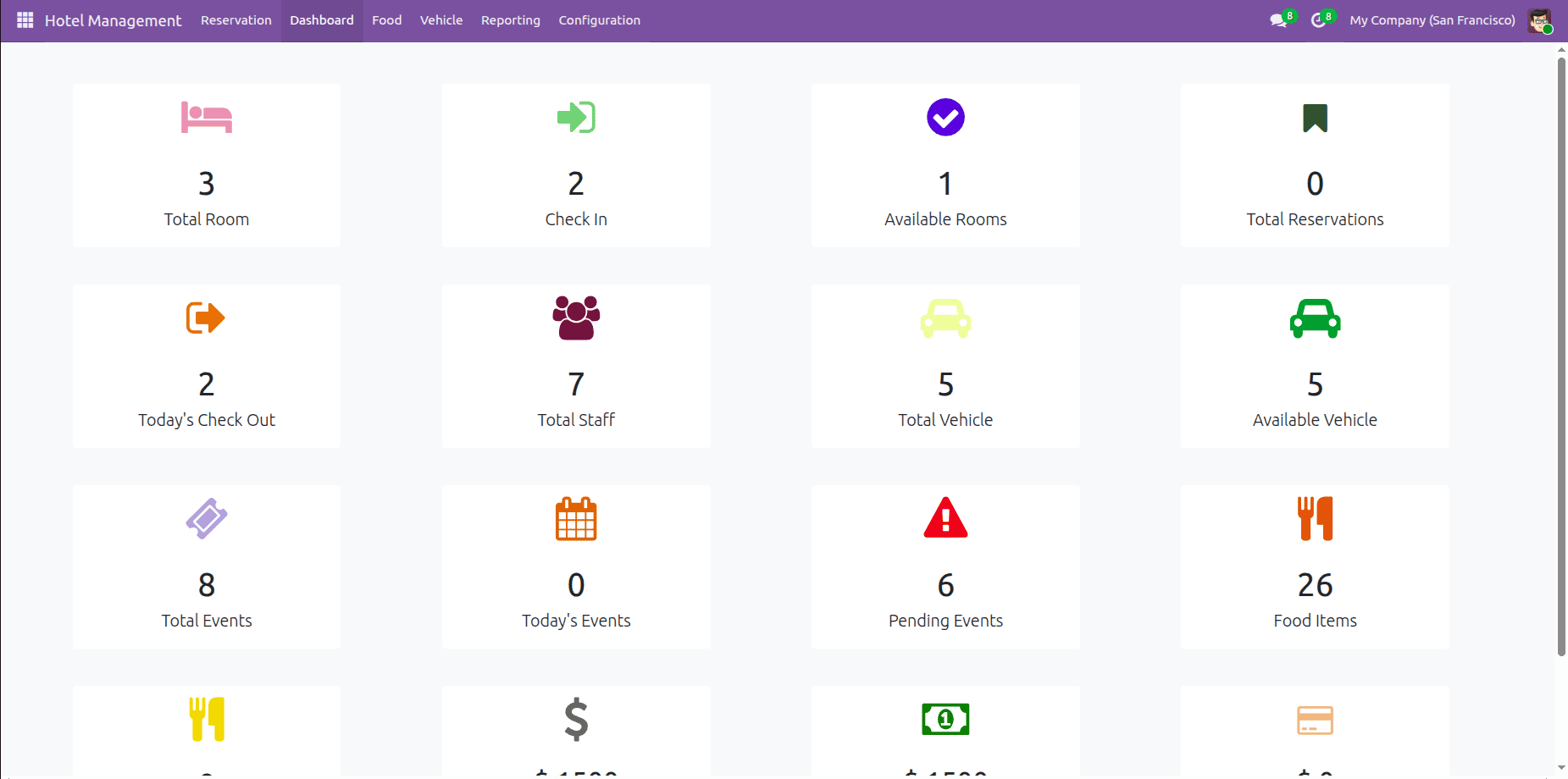Click the Check In label
Image resolution: width=1568 pixels, height=779 pixels.
[x=576, y=219]
